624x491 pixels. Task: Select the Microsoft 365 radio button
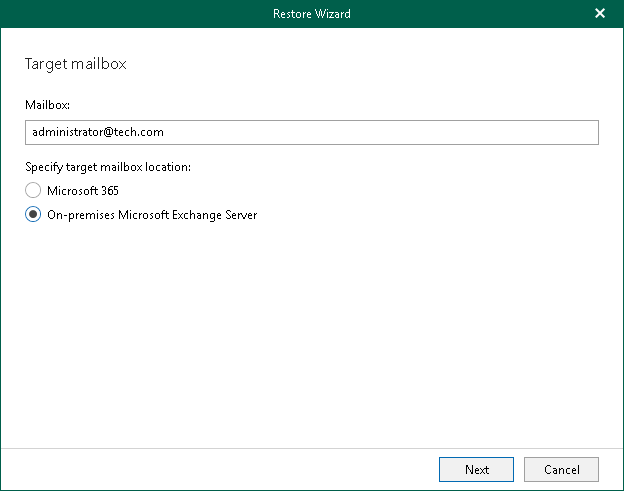[33, 190]
